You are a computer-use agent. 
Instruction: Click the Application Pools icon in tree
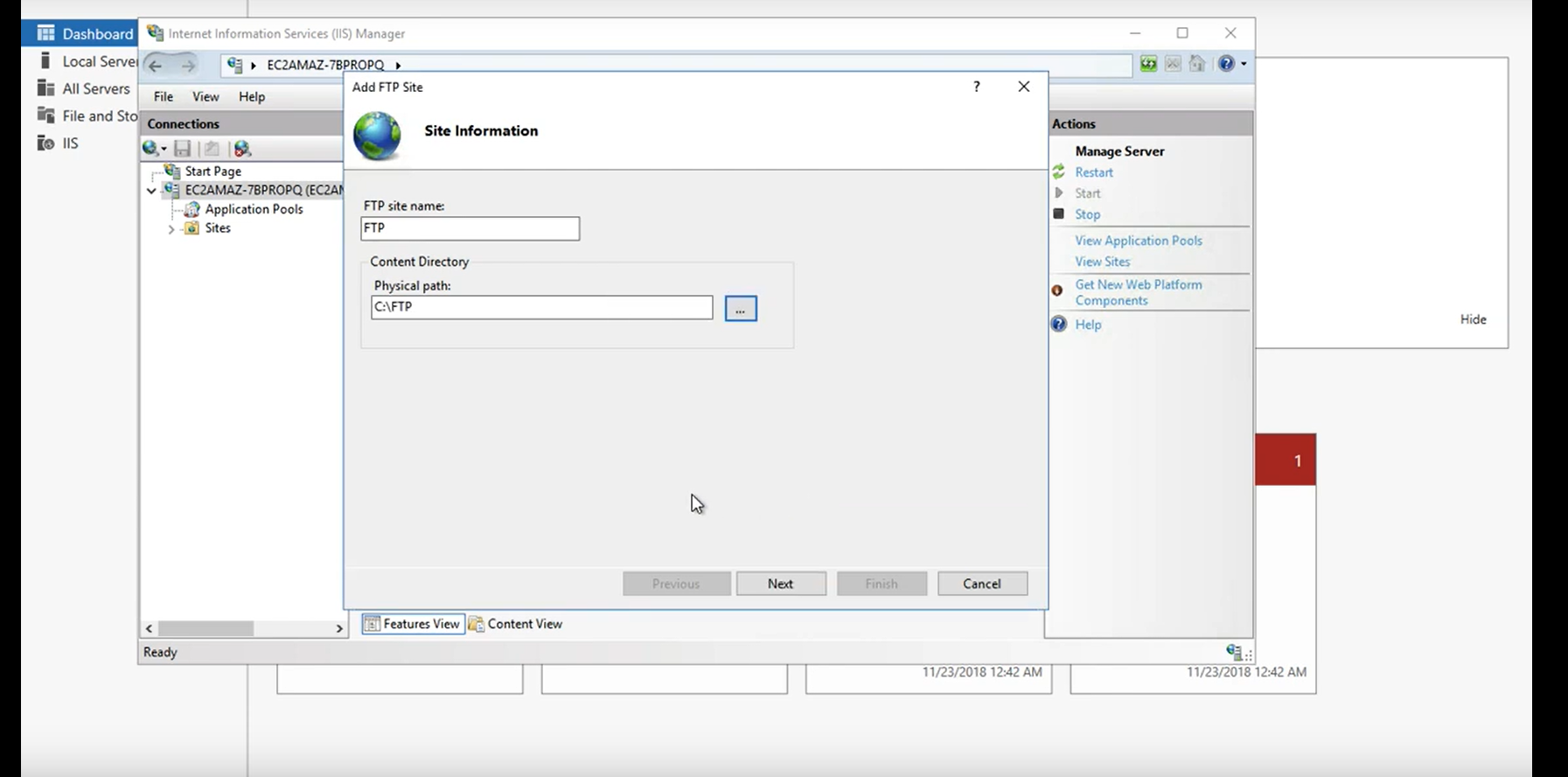point(192,209)
